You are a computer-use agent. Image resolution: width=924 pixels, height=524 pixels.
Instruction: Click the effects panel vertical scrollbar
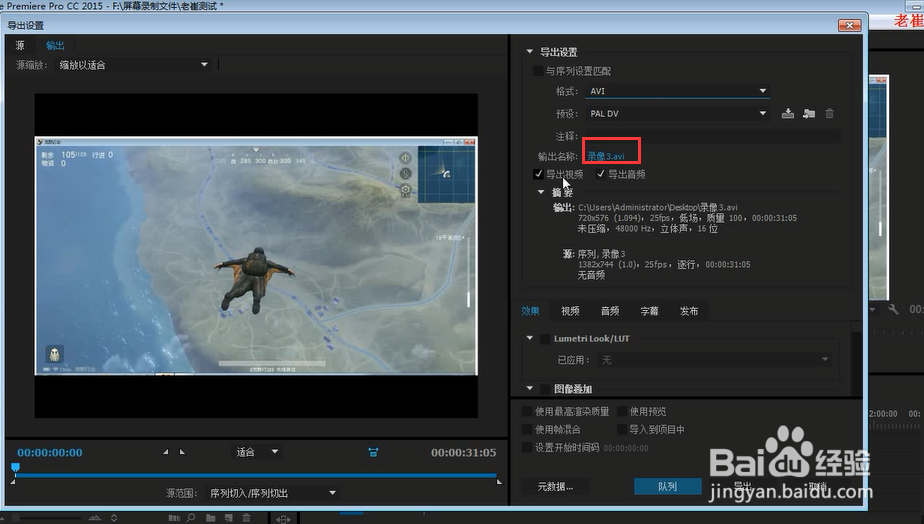(856, 360)
